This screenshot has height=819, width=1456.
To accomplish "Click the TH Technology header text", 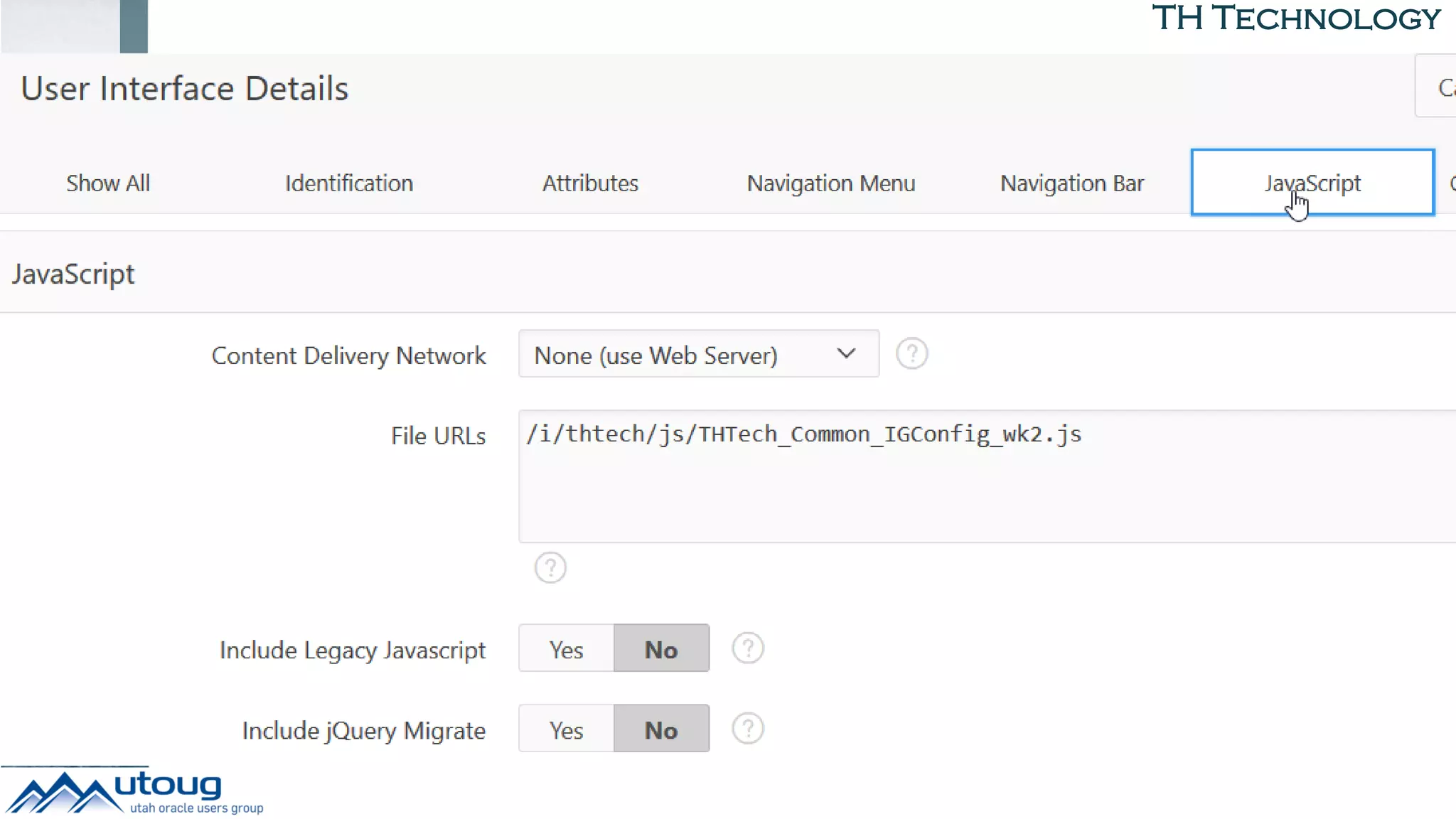I will pyautogui.click(x=1295, y=18).
